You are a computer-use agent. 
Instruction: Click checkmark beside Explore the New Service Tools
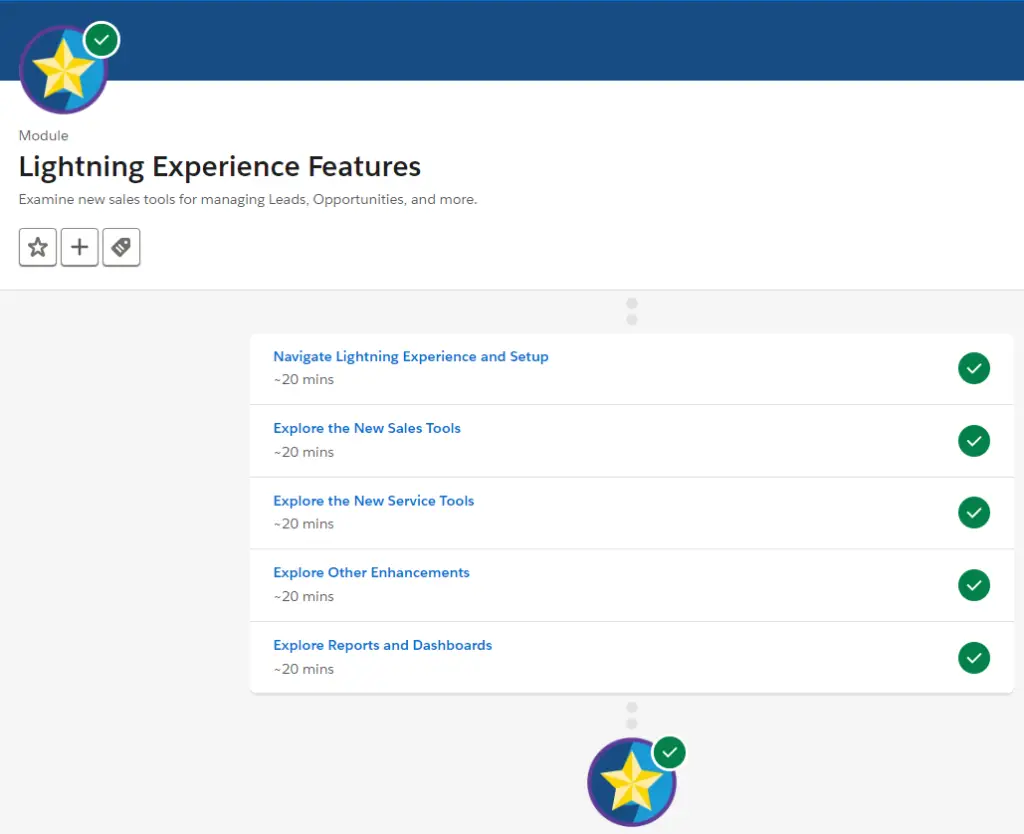pos(974,512)
